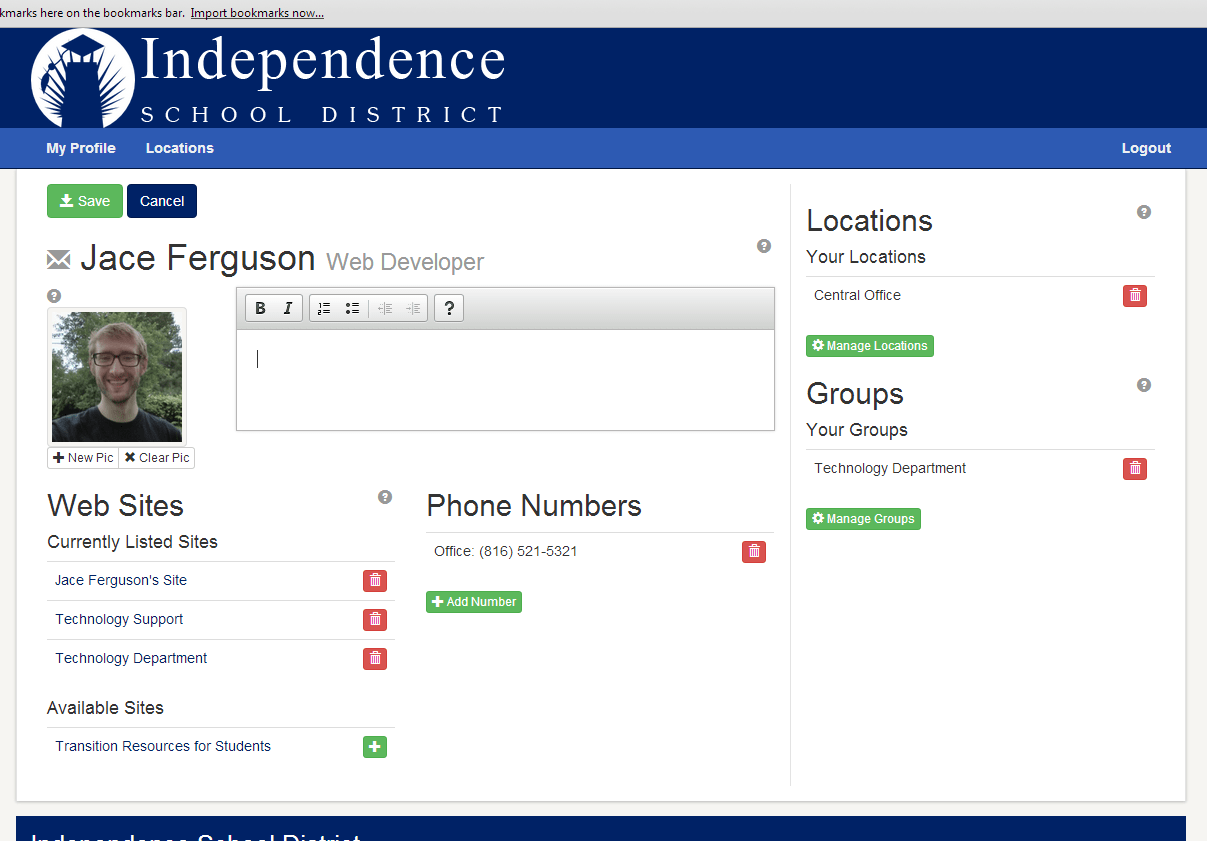The width and height of the screenshot is (1207, 841).
Task: Insert a numbered list in the editor
Action: point(324,308)
